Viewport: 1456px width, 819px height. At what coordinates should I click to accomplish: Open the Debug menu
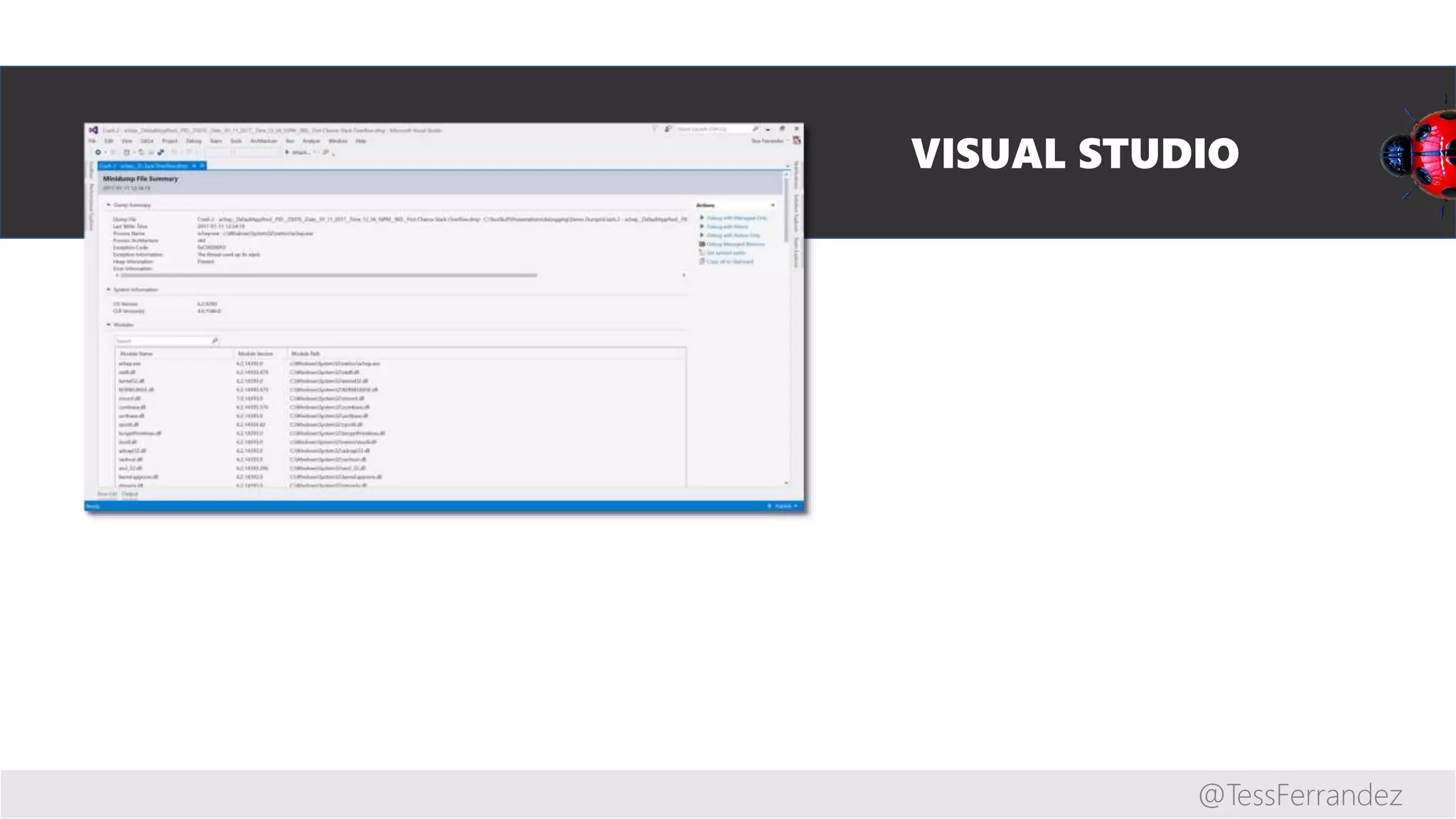(193, 141)
